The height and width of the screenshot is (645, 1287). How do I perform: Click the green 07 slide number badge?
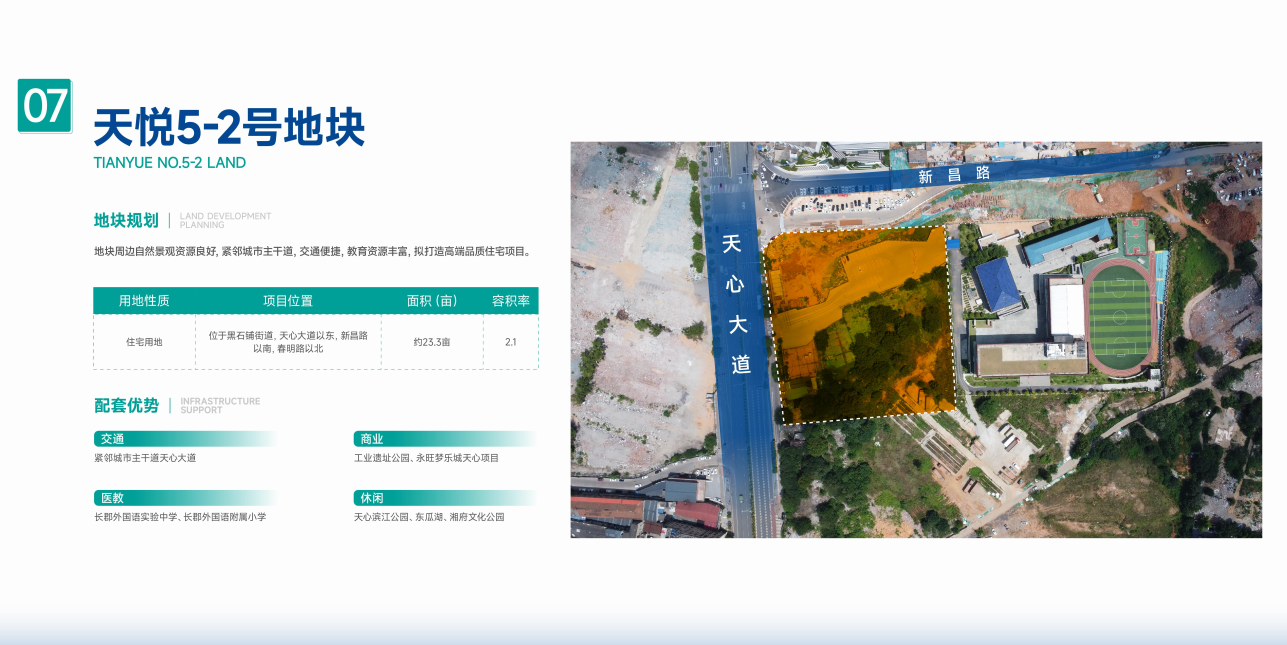click(x=45, y=106)
